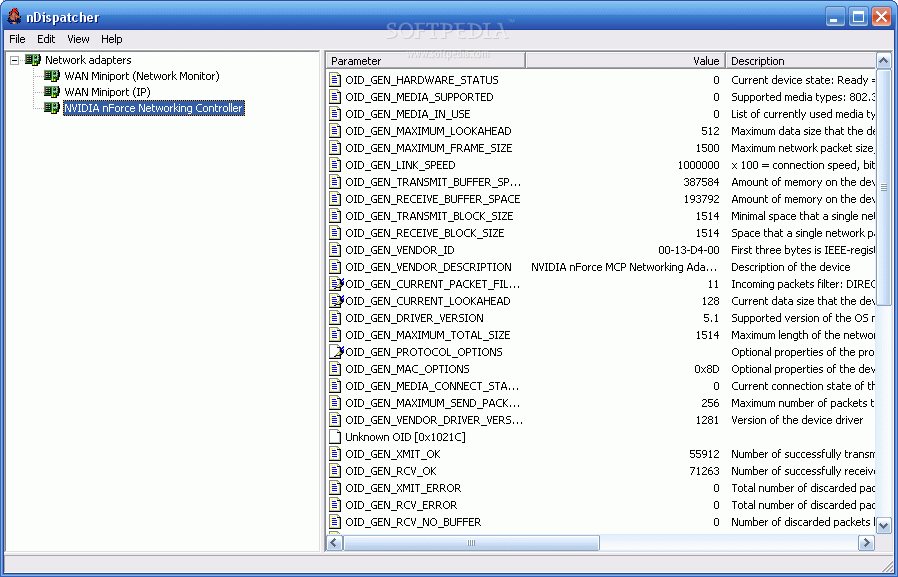Click the icon beside OID_GEN_XMIT_OK
The height and width of the screenshot is (577, 898).
[336, 455]
